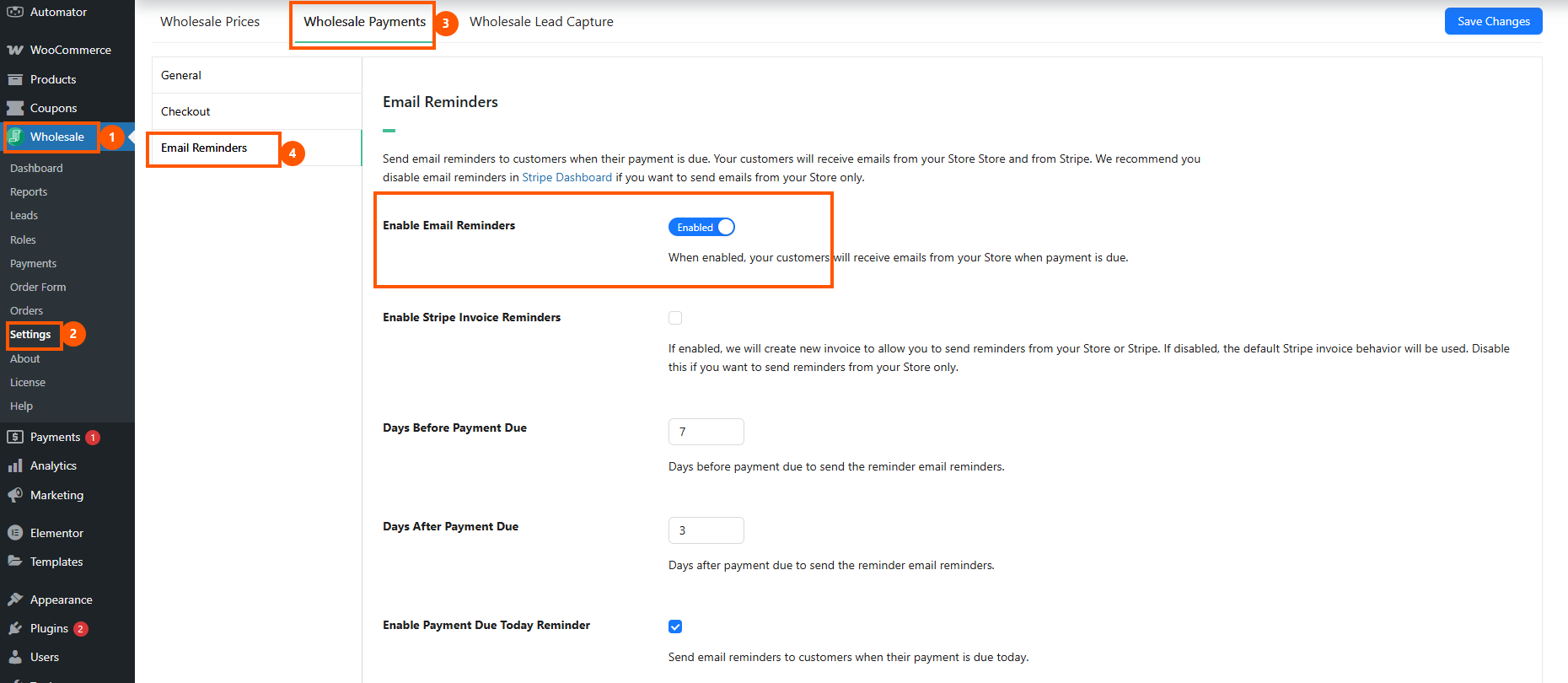1568x683 pixels.
Task: Select the Email Reminders section
Action: 256,148
